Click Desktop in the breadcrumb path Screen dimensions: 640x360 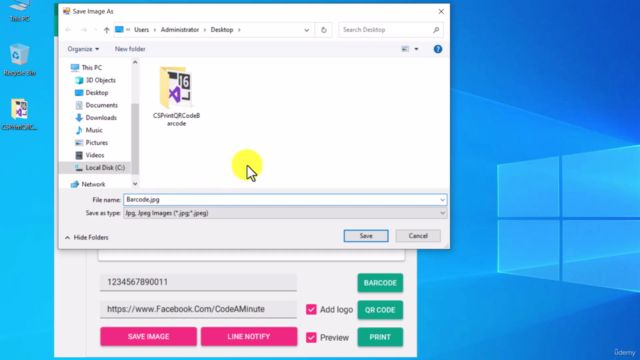[x=222, y=30]
